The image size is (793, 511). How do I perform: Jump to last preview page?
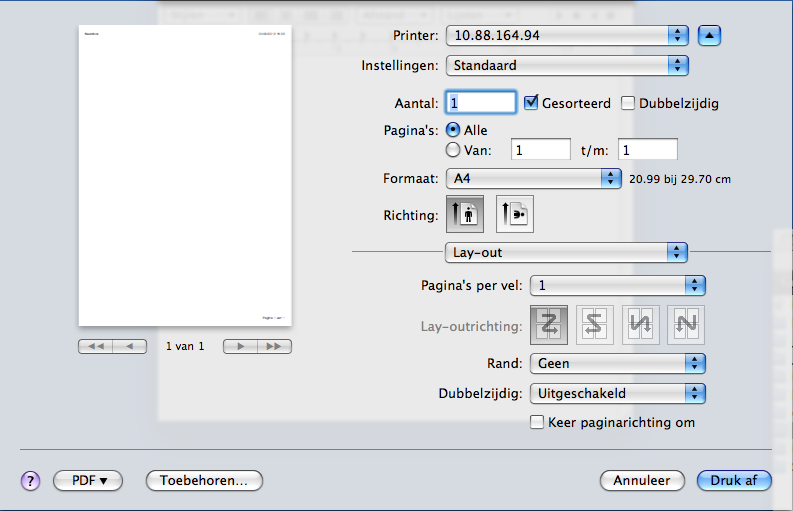point(274,347)
